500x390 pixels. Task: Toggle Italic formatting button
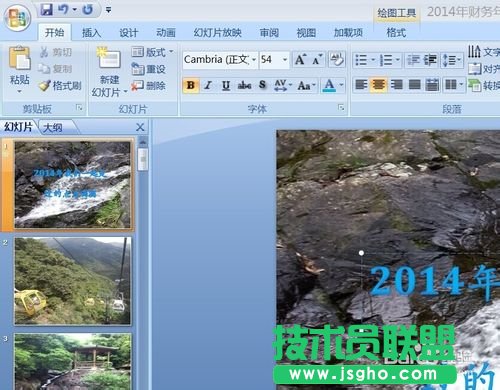tap(208, 85)
